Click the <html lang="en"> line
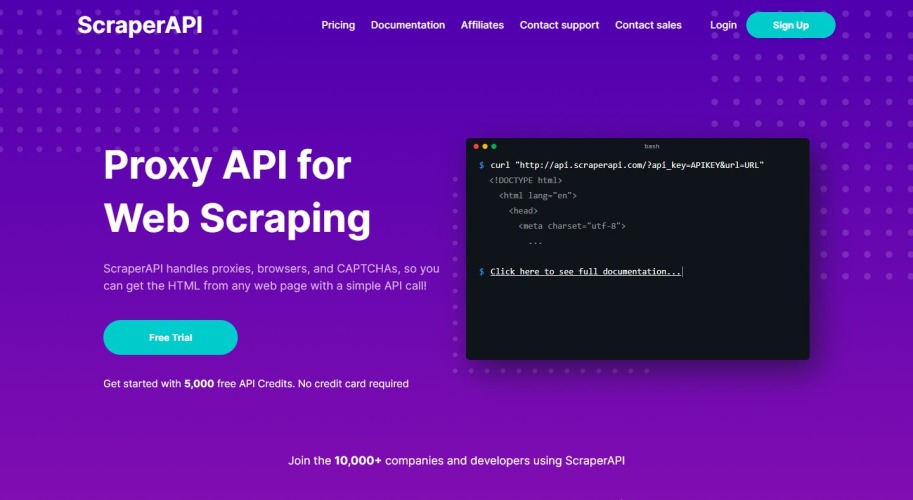Viewport: 913px width, 500px height. click(x=537, y=196)
